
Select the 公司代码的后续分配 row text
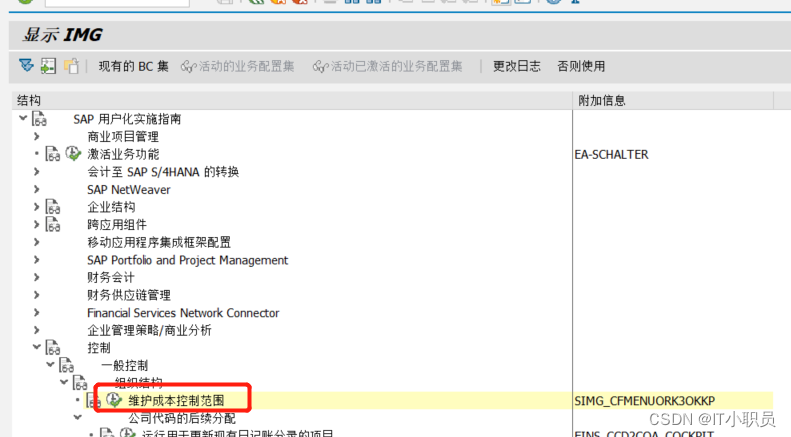[x=182, y=418]
